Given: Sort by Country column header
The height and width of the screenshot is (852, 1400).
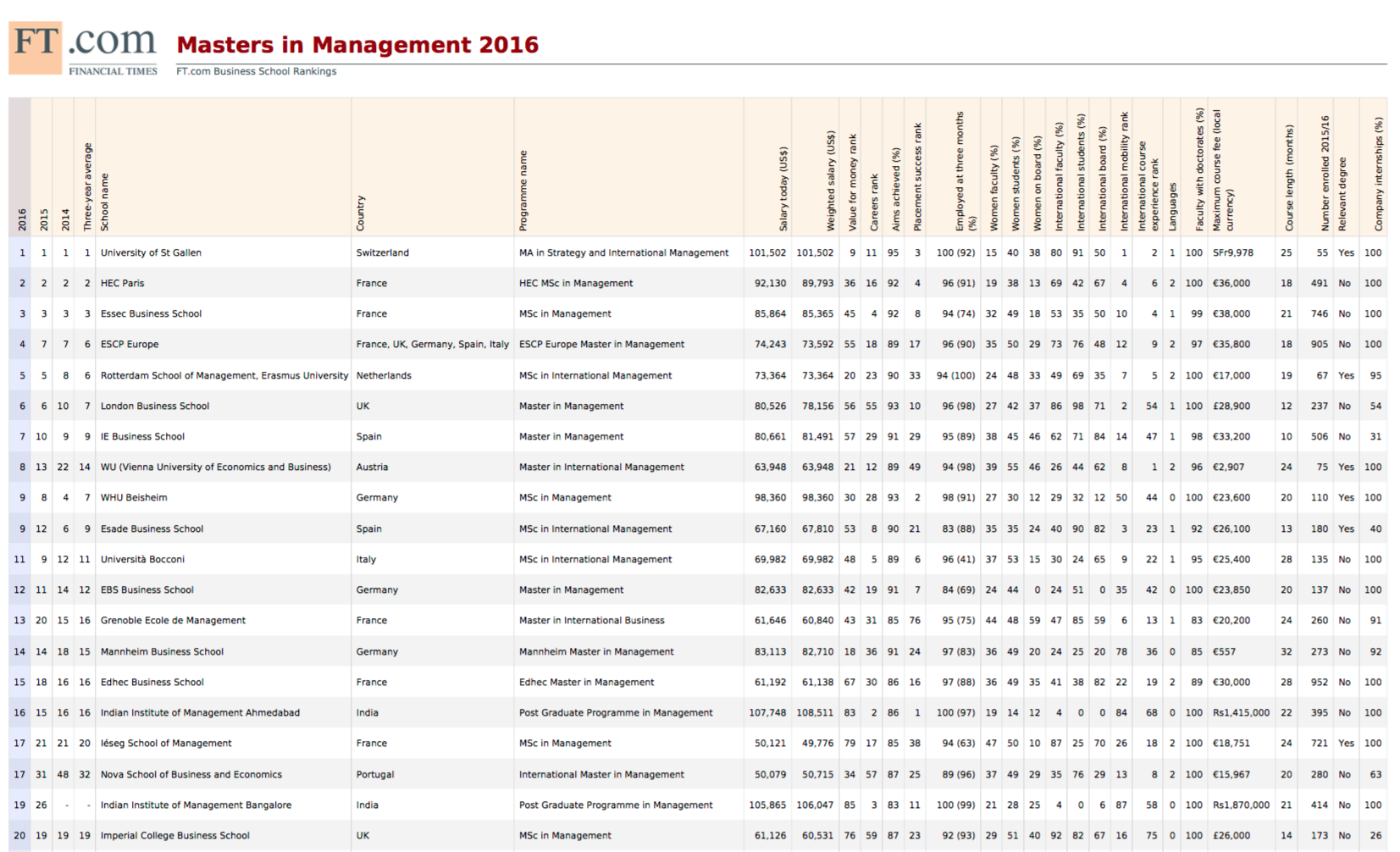Looking at the screenshot, I should click(361, 213).
